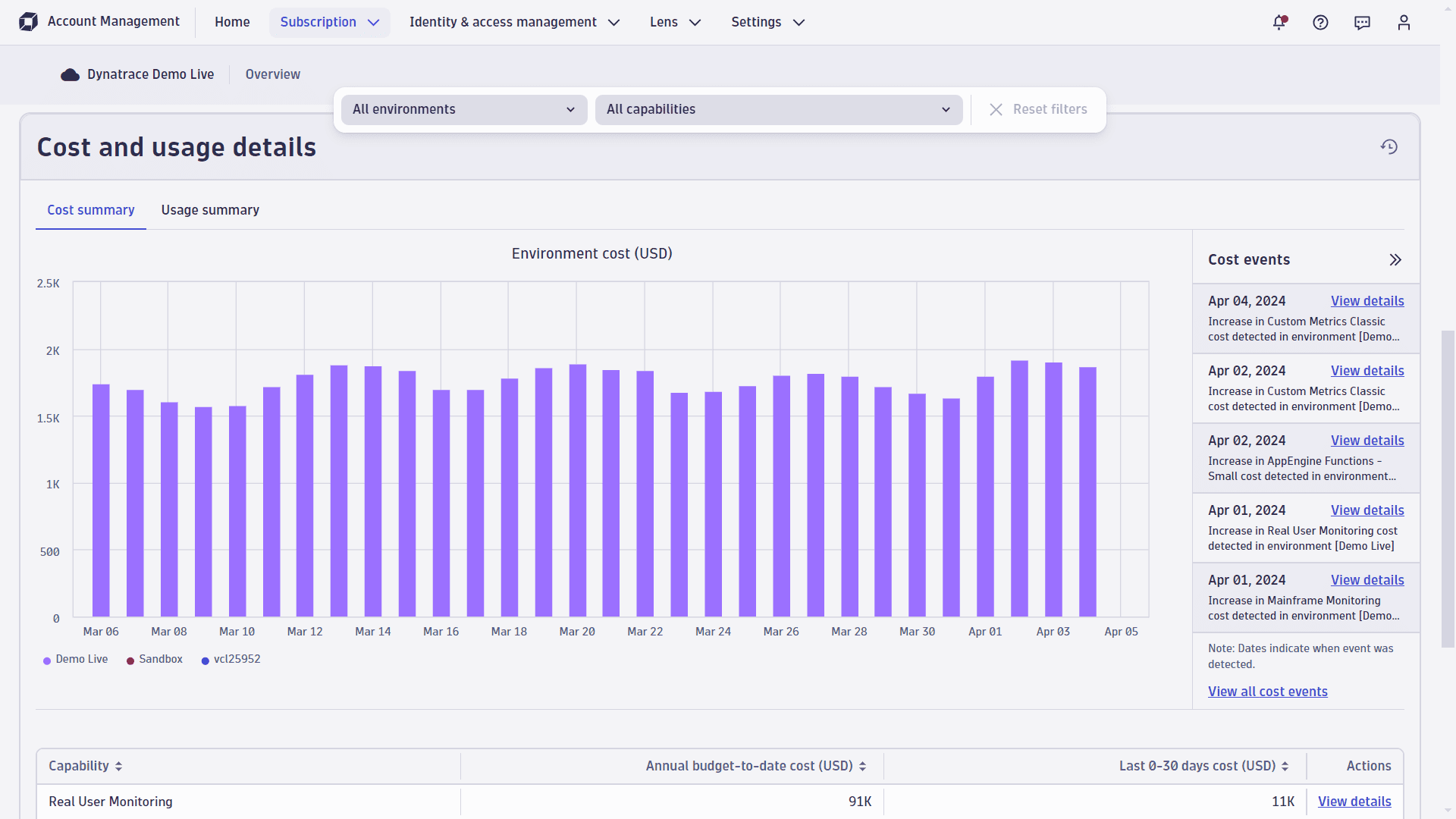
Task: Switch to the Usage summary tab
Action: [x=210, y=210]
